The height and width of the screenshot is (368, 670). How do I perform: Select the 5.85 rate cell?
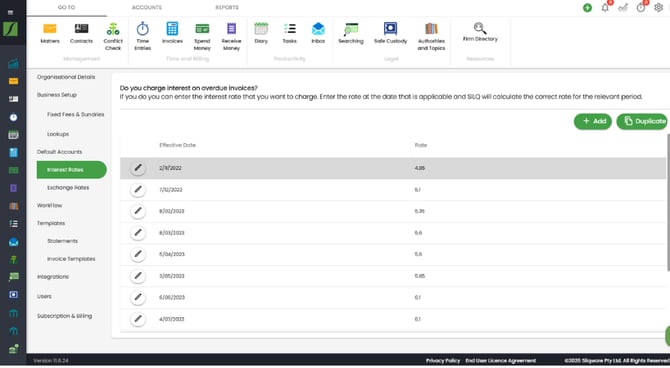tap(420, 276)
